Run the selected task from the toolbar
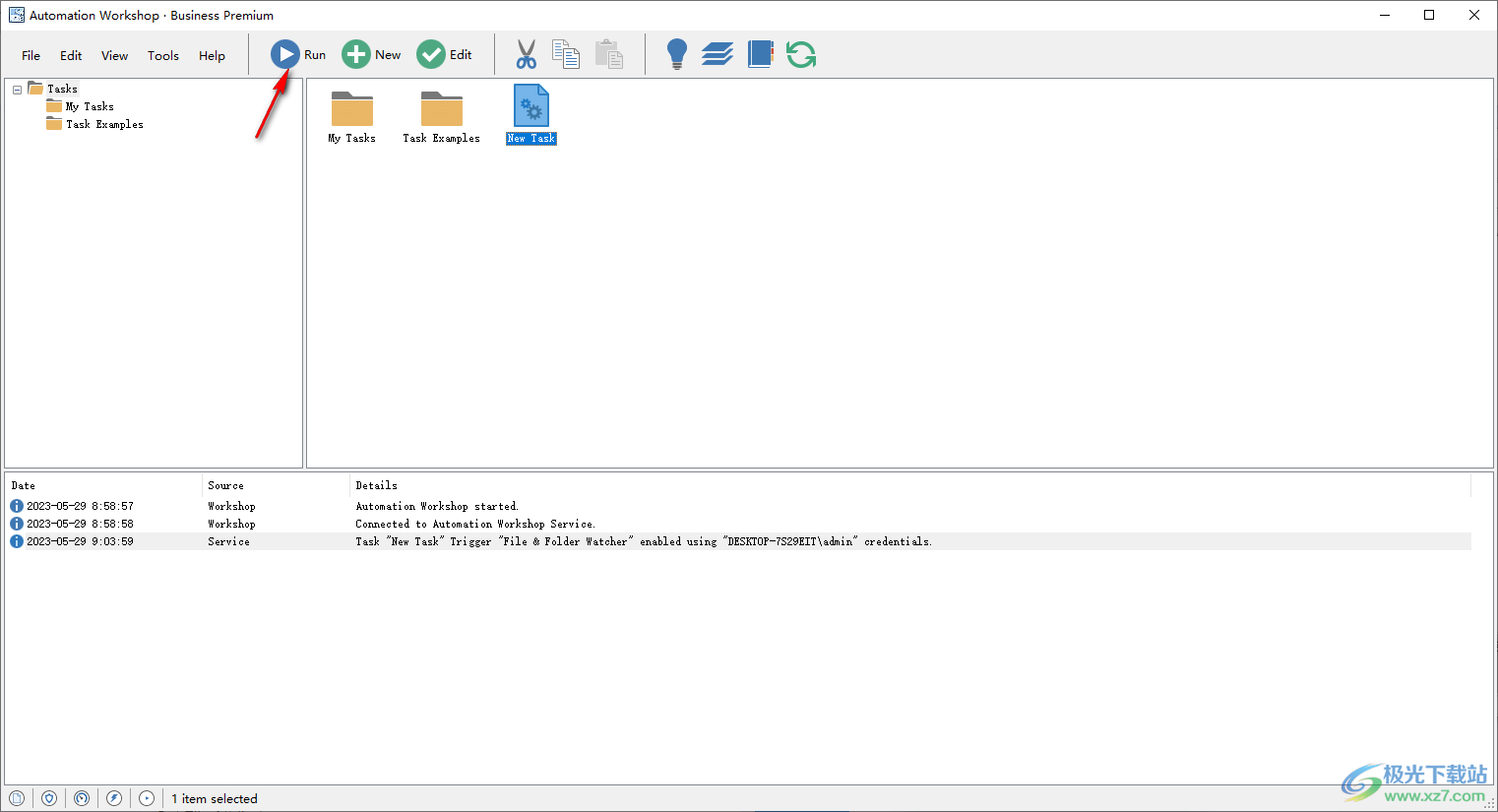Image resolution: width=1498 pixels, height=812 pixels. 298,54
